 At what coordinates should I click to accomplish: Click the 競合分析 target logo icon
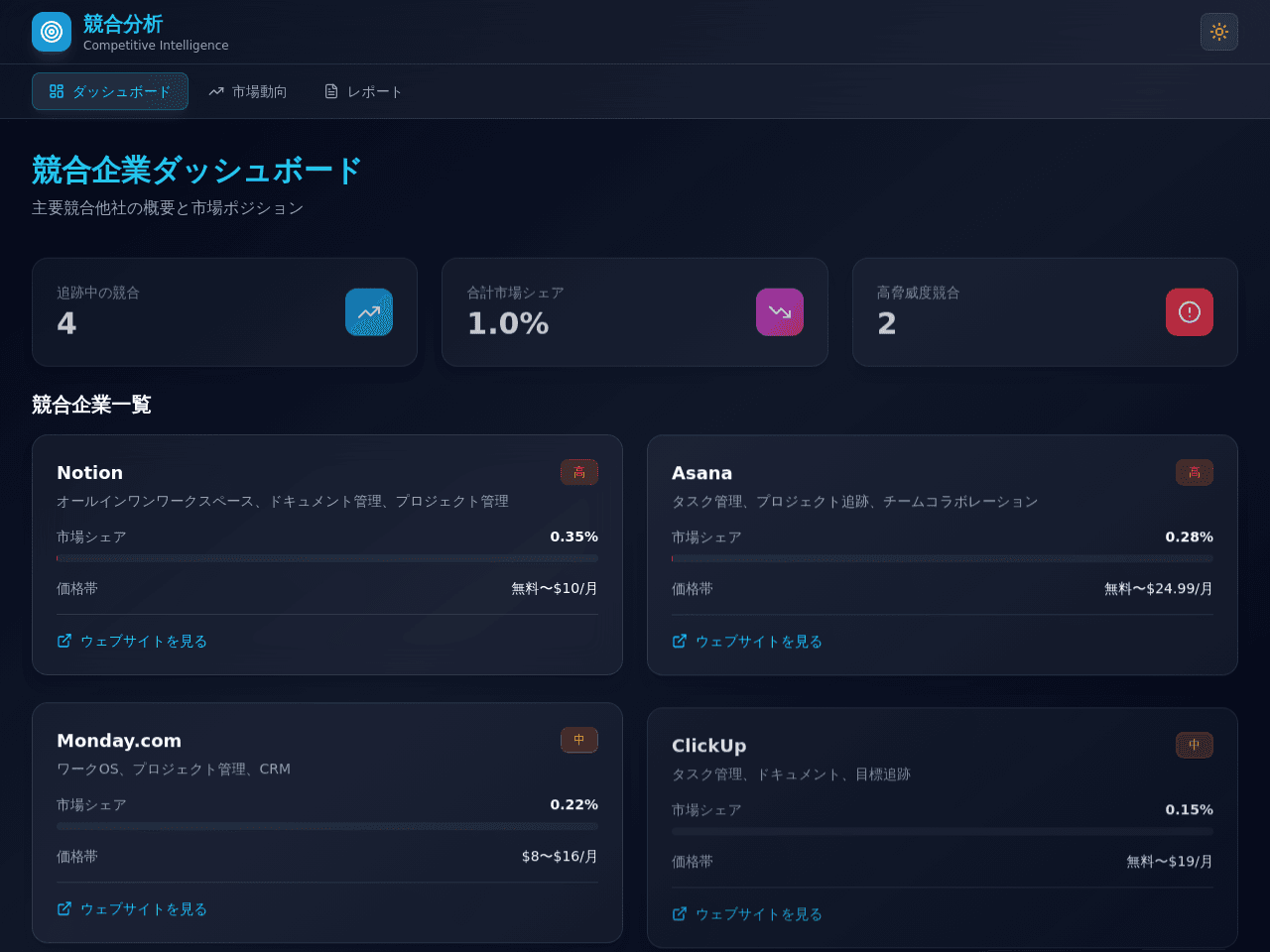(x=52, y=32)
